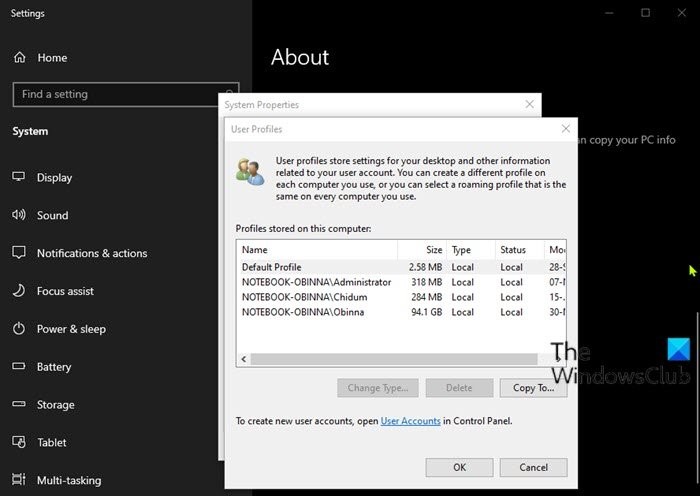Click the Delete profile button
700x496 pixels.
pyautogui.click(x=459, y=388)
